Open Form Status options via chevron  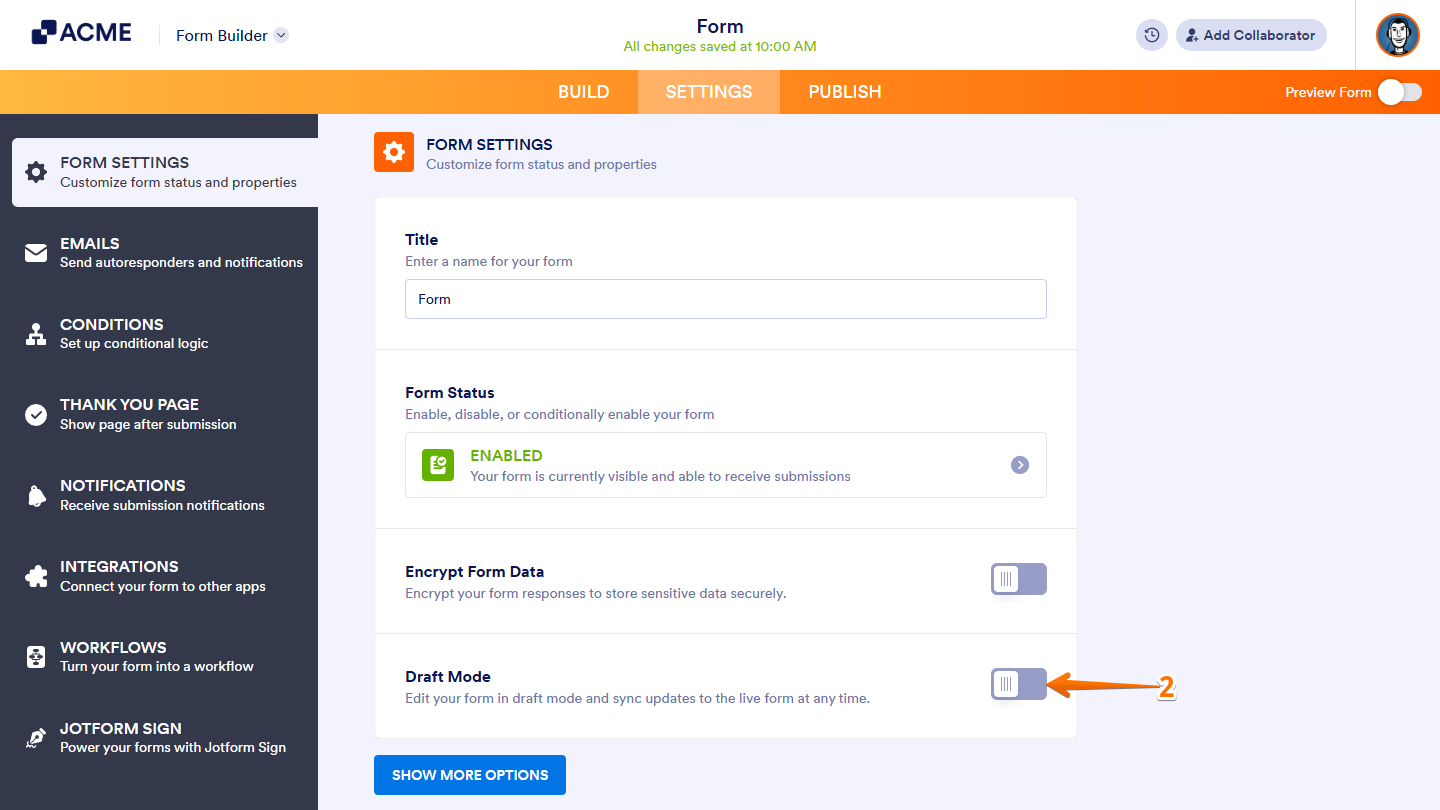(1019, 464)
